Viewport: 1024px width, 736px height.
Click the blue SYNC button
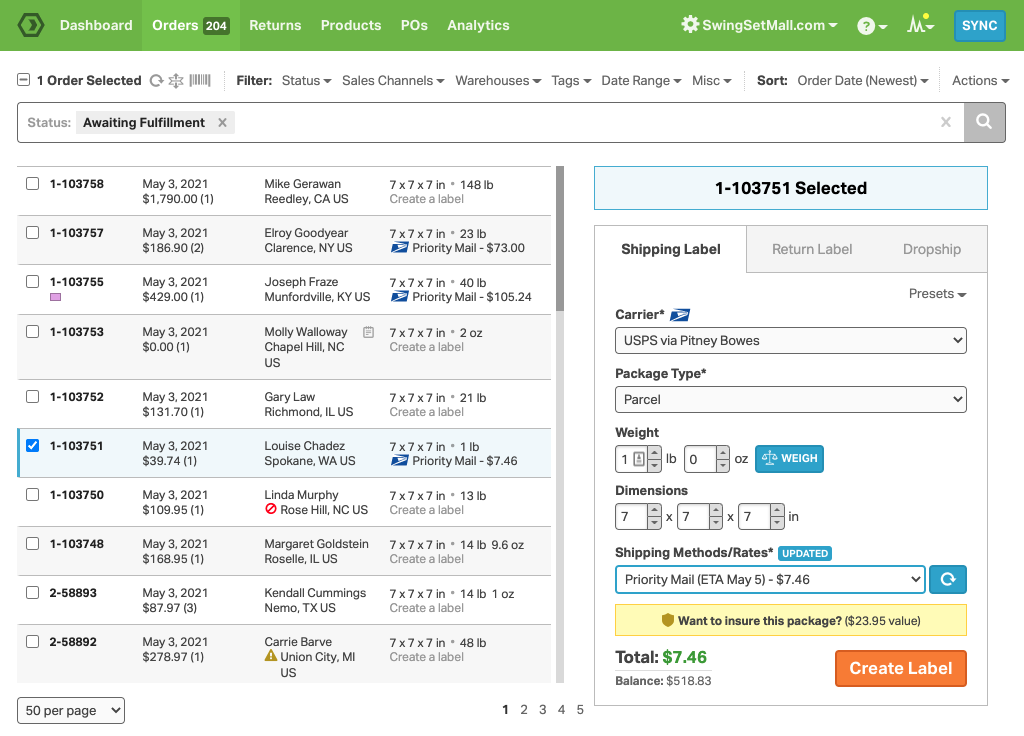pyautogui.click(x=979, y=25)
